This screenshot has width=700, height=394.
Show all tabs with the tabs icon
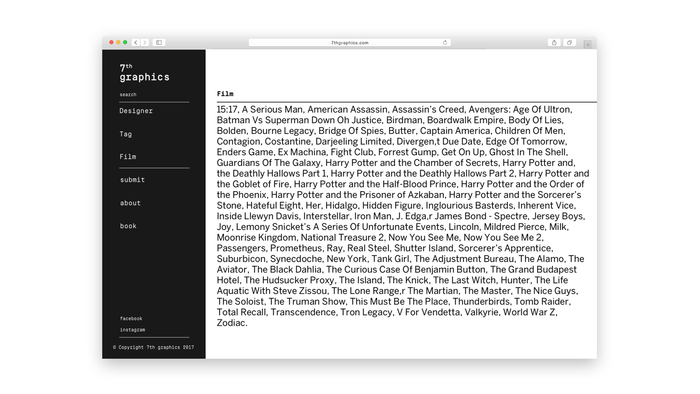pyautogui.click(x=569, y=42)
